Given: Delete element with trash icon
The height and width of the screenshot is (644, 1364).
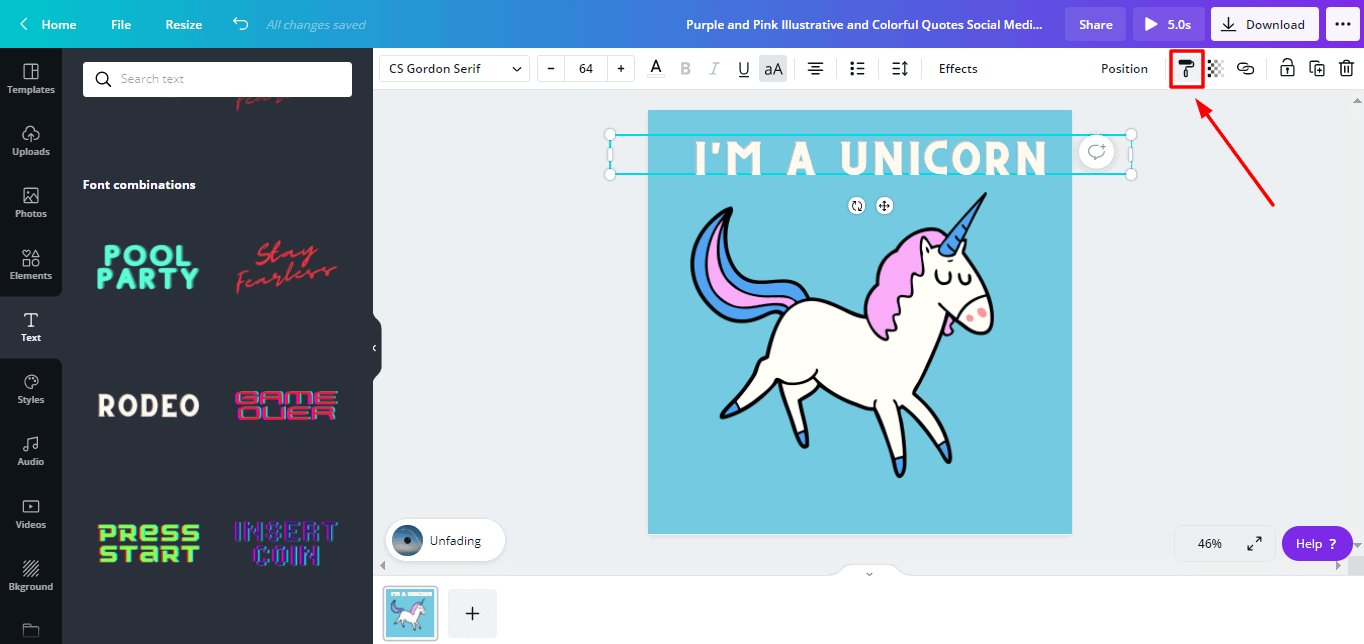Looking at the screenshot, I should pos(1346,69).
